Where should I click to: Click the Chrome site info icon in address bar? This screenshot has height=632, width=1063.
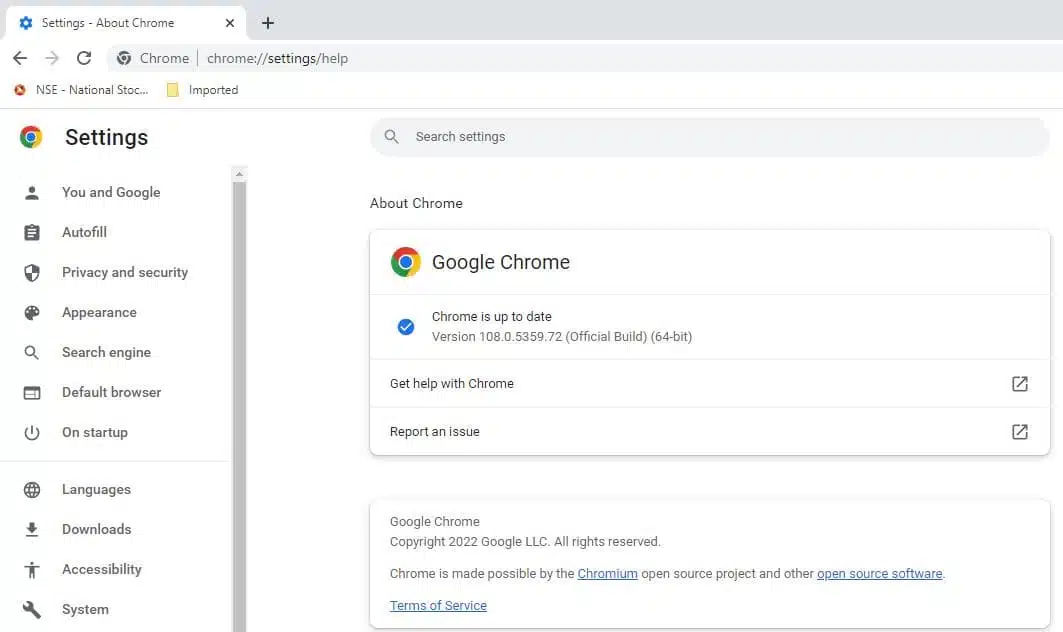(x=124, y=58)
